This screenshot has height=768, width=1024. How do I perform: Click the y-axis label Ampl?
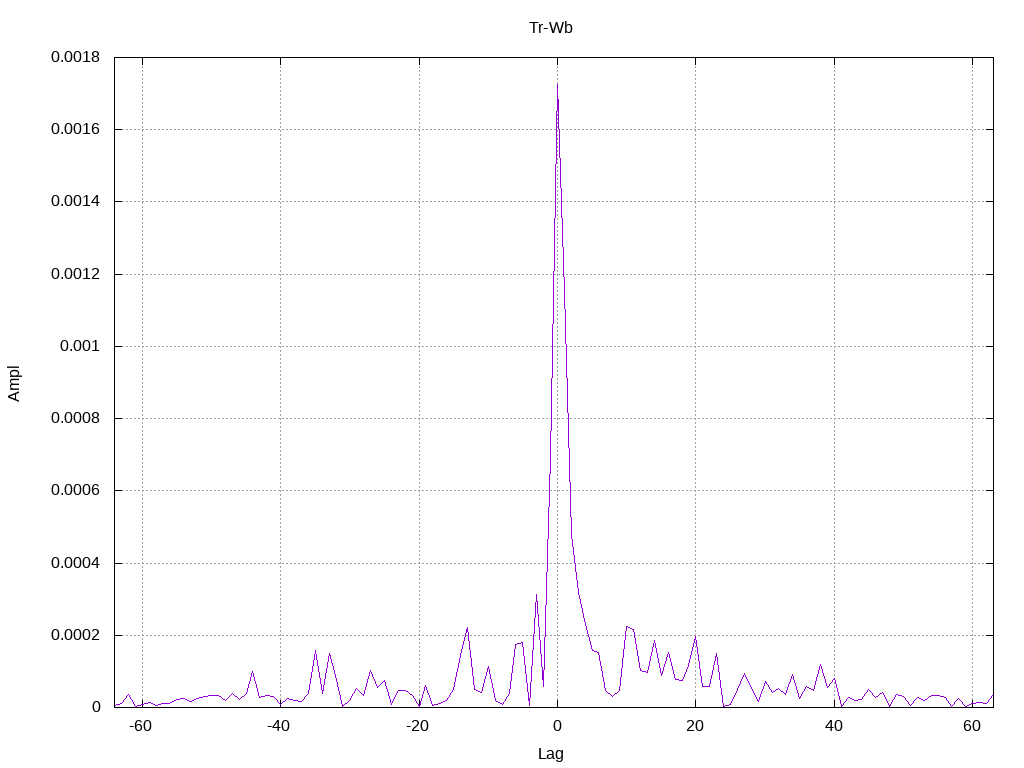(x=14, y=383)
